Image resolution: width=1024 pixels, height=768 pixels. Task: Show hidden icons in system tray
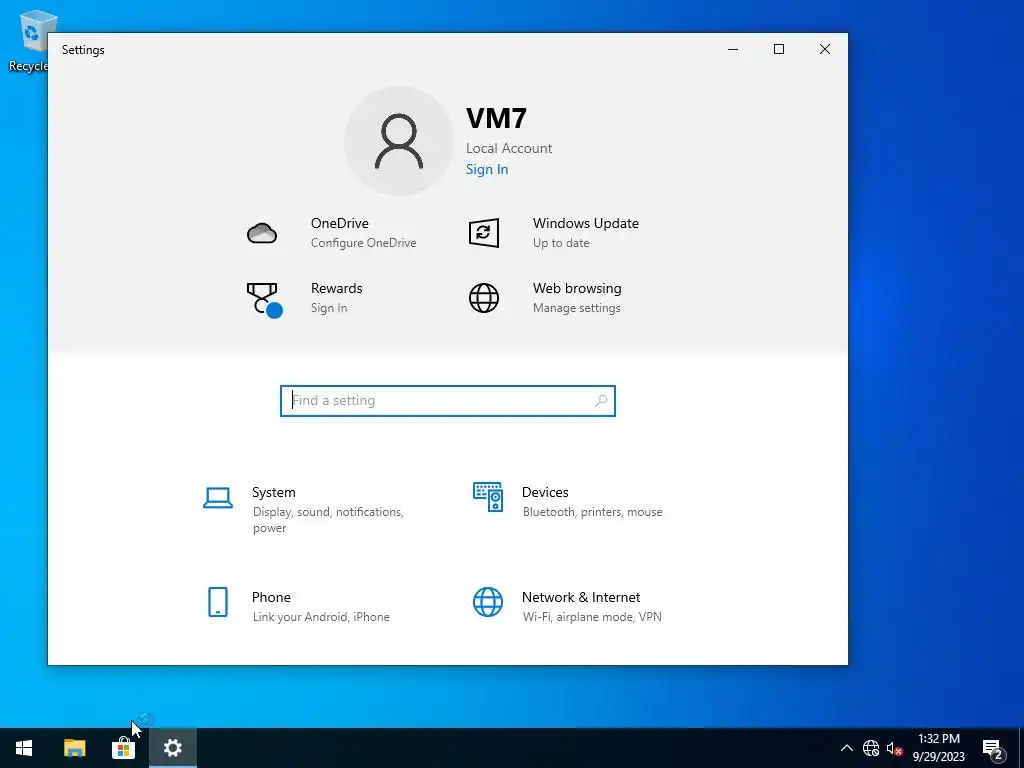[x=846, y=748]
